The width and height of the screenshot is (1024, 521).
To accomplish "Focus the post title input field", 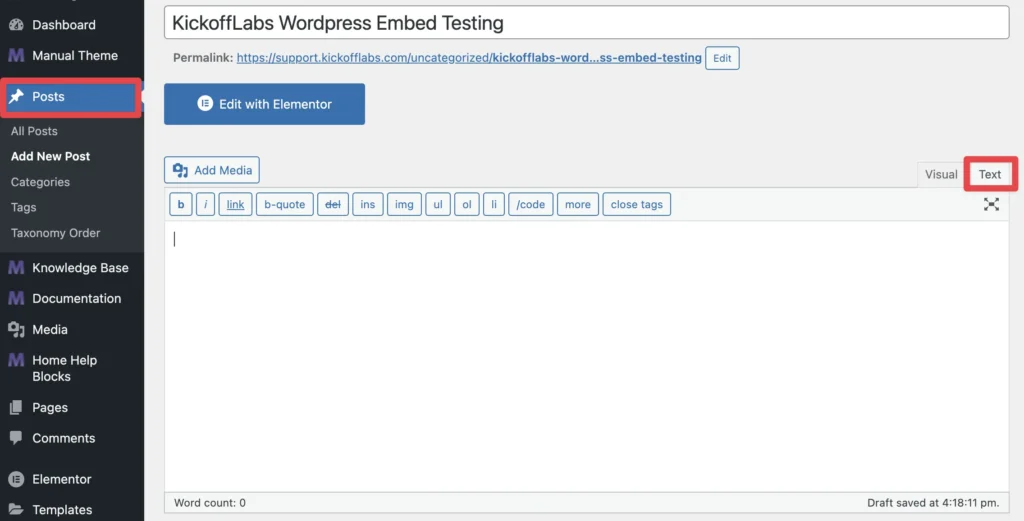I will coord(586,23).
